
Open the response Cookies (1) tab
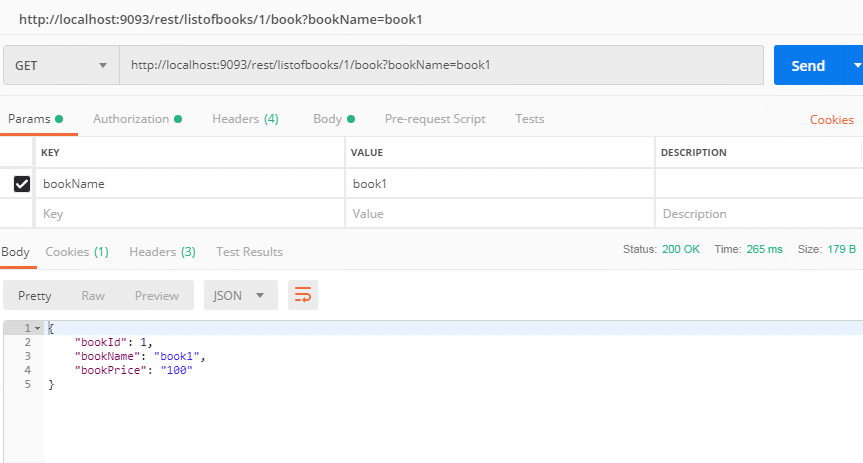(x=77, y=252)
